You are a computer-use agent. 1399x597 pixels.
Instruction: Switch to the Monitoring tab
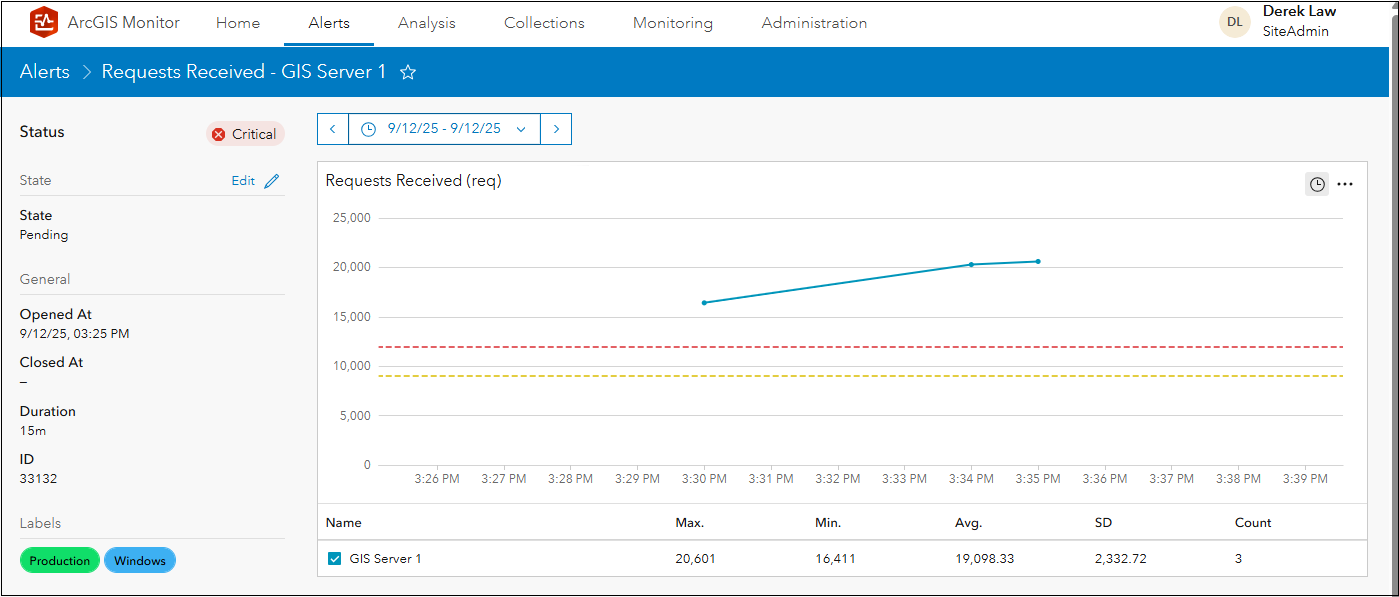pos(673,23)
